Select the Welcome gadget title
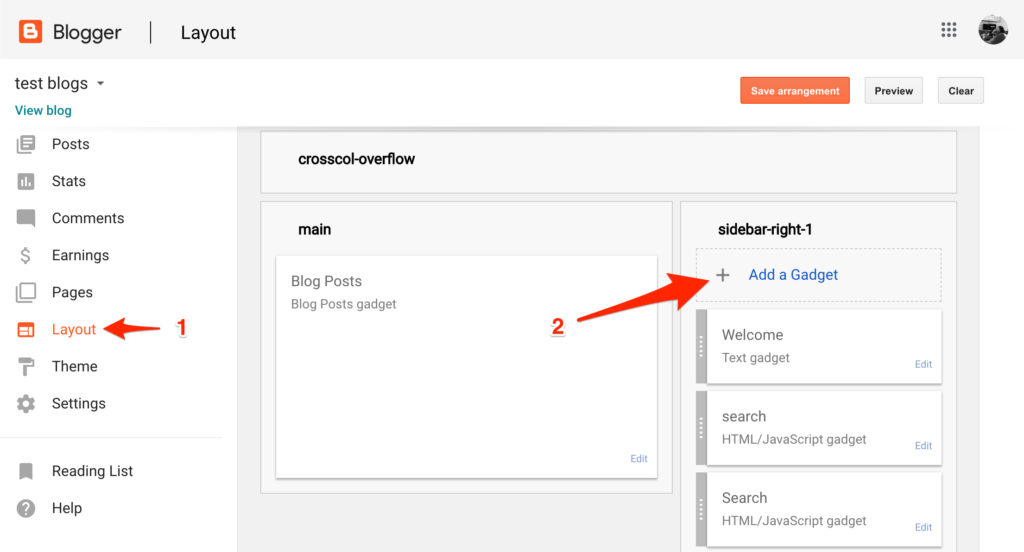The image size is (1024, 552). tap(752, 335)
